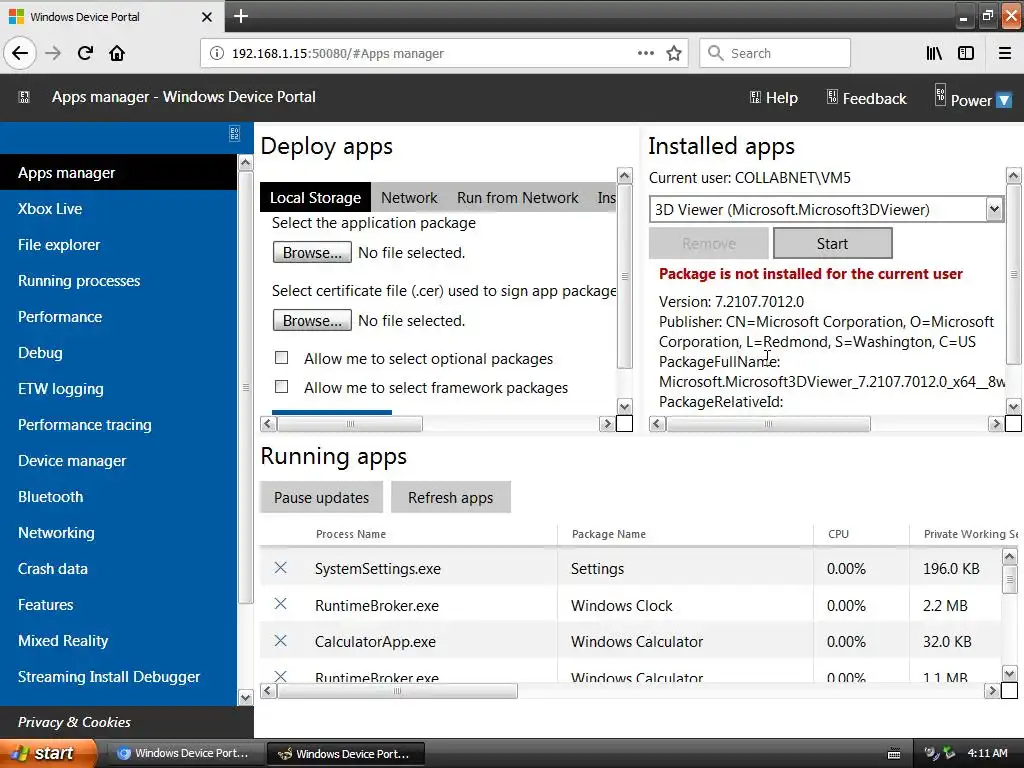Select the address bar URL

pos(338,53)
